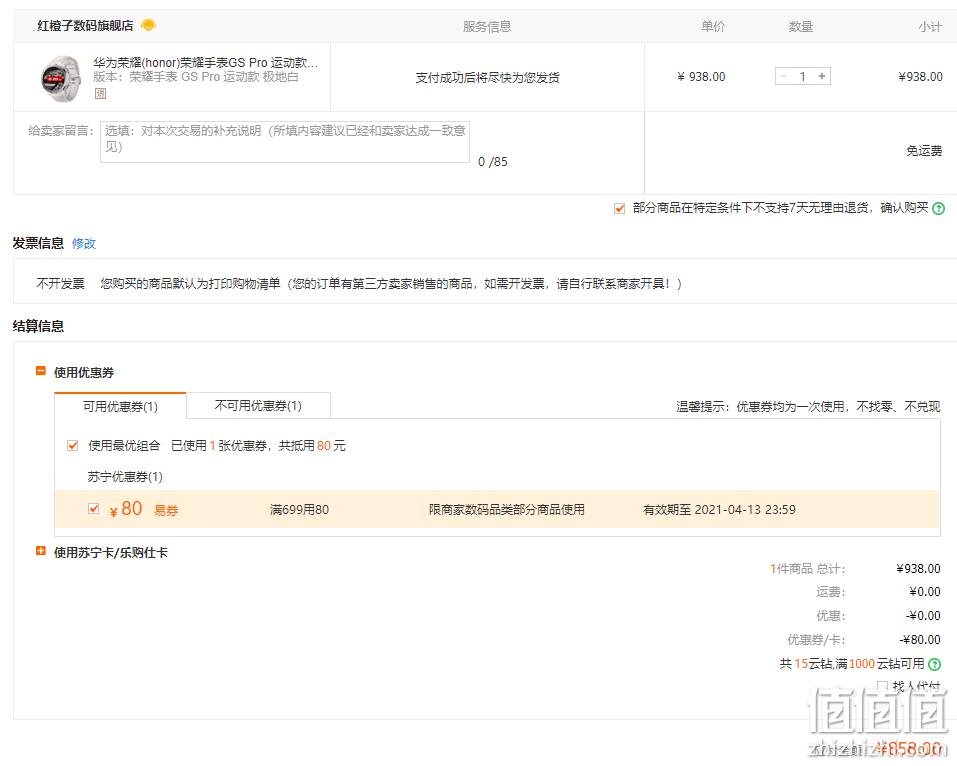The image size is (957, 766).
Task: Click the 0 /85 character counter
Action: click(493, 162)
